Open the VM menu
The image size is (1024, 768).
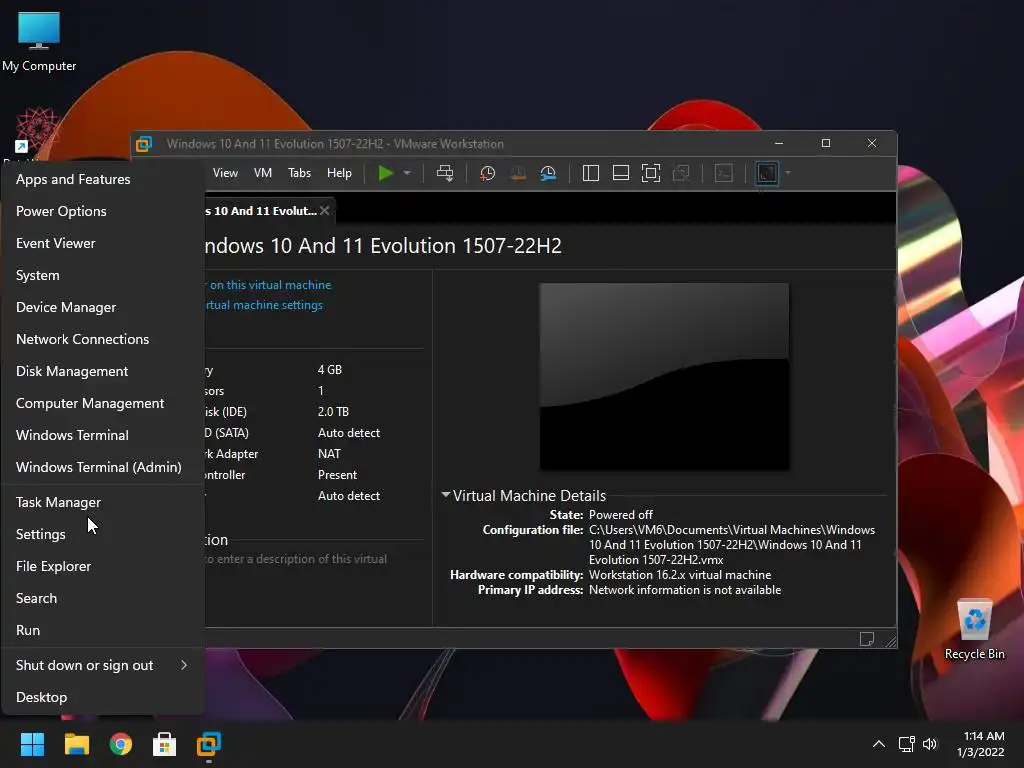pyautogui.click(x=263, y=173)
